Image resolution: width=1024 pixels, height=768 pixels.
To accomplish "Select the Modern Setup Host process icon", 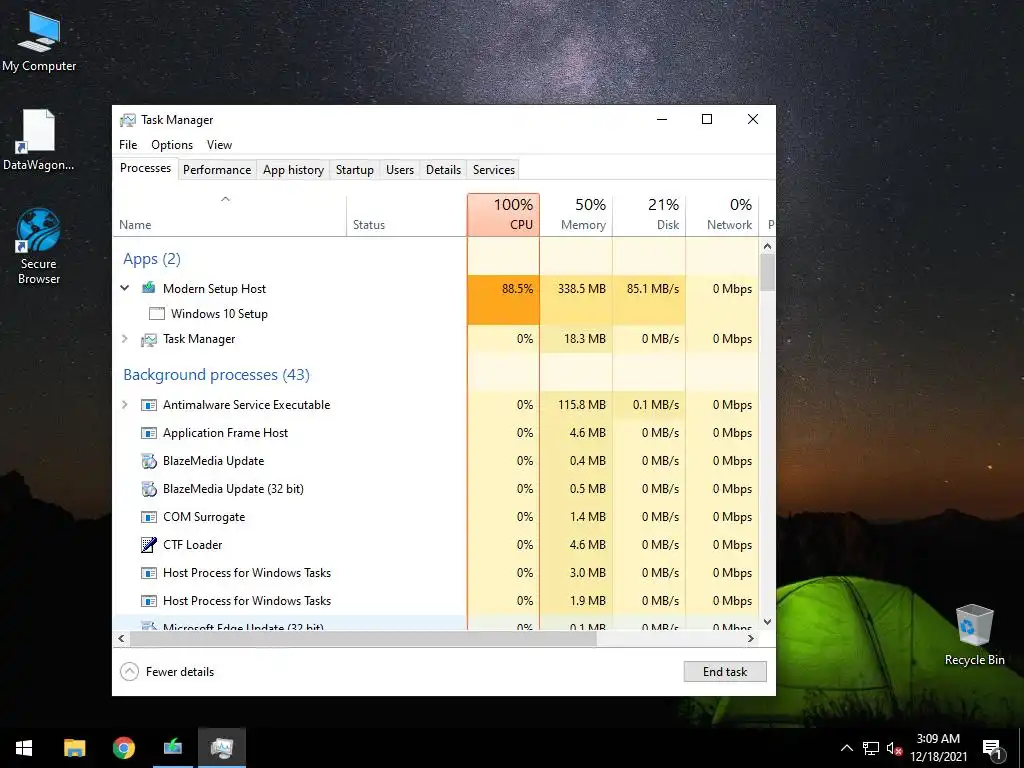I will [149, 288].
